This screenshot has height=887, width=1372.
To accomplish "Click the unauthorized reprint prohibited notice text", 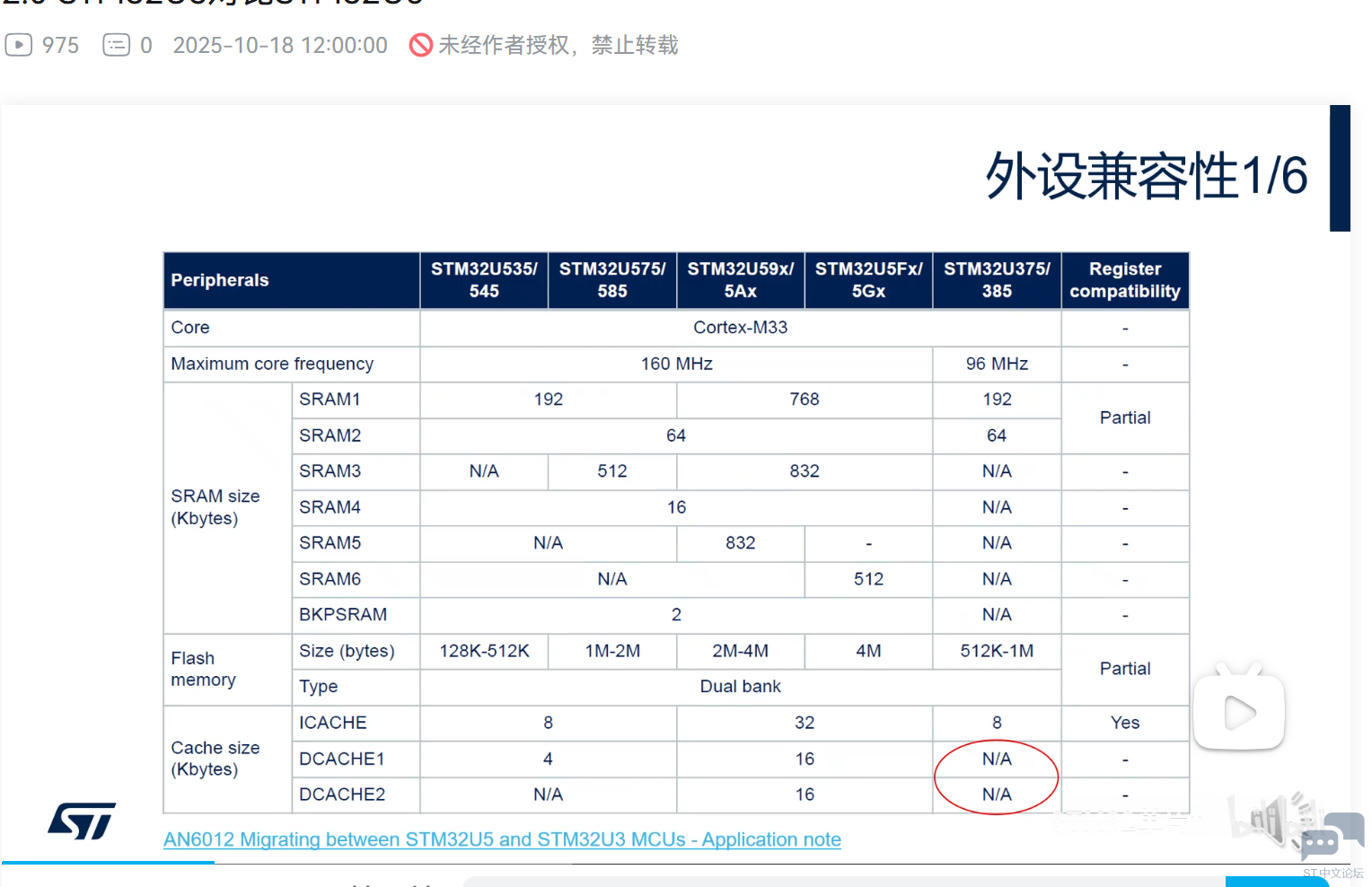I will (x=558, y=45).
